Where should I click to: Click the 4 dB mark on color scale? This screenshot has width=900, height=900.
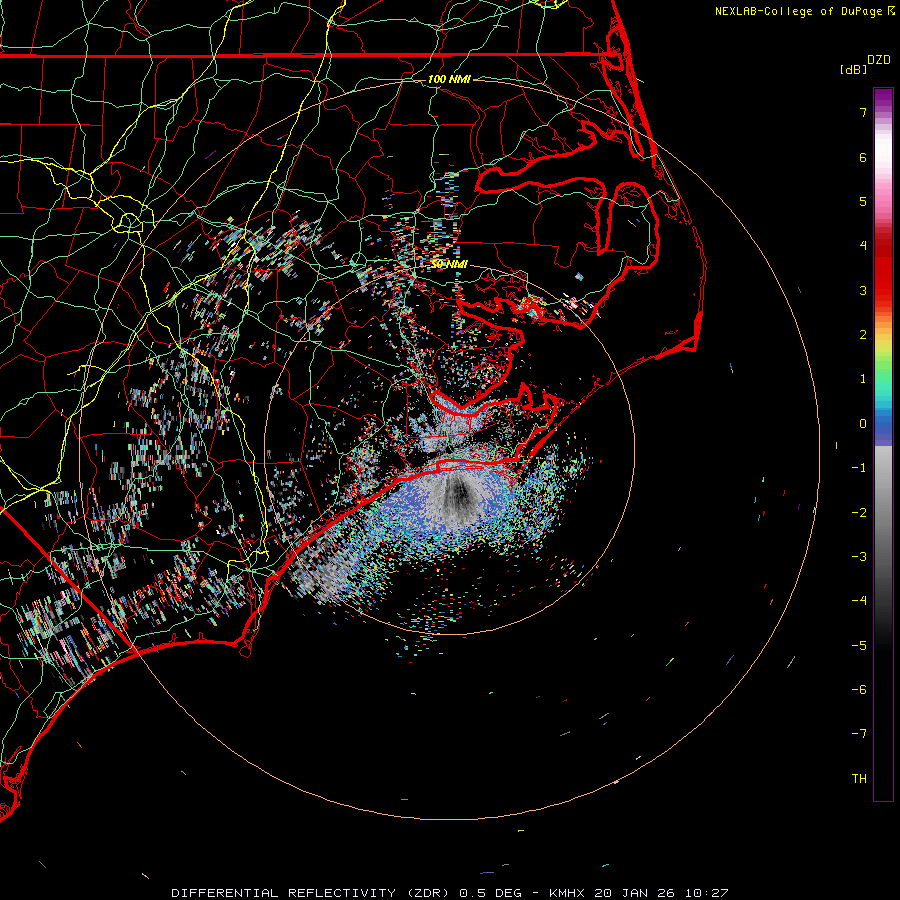863,246
